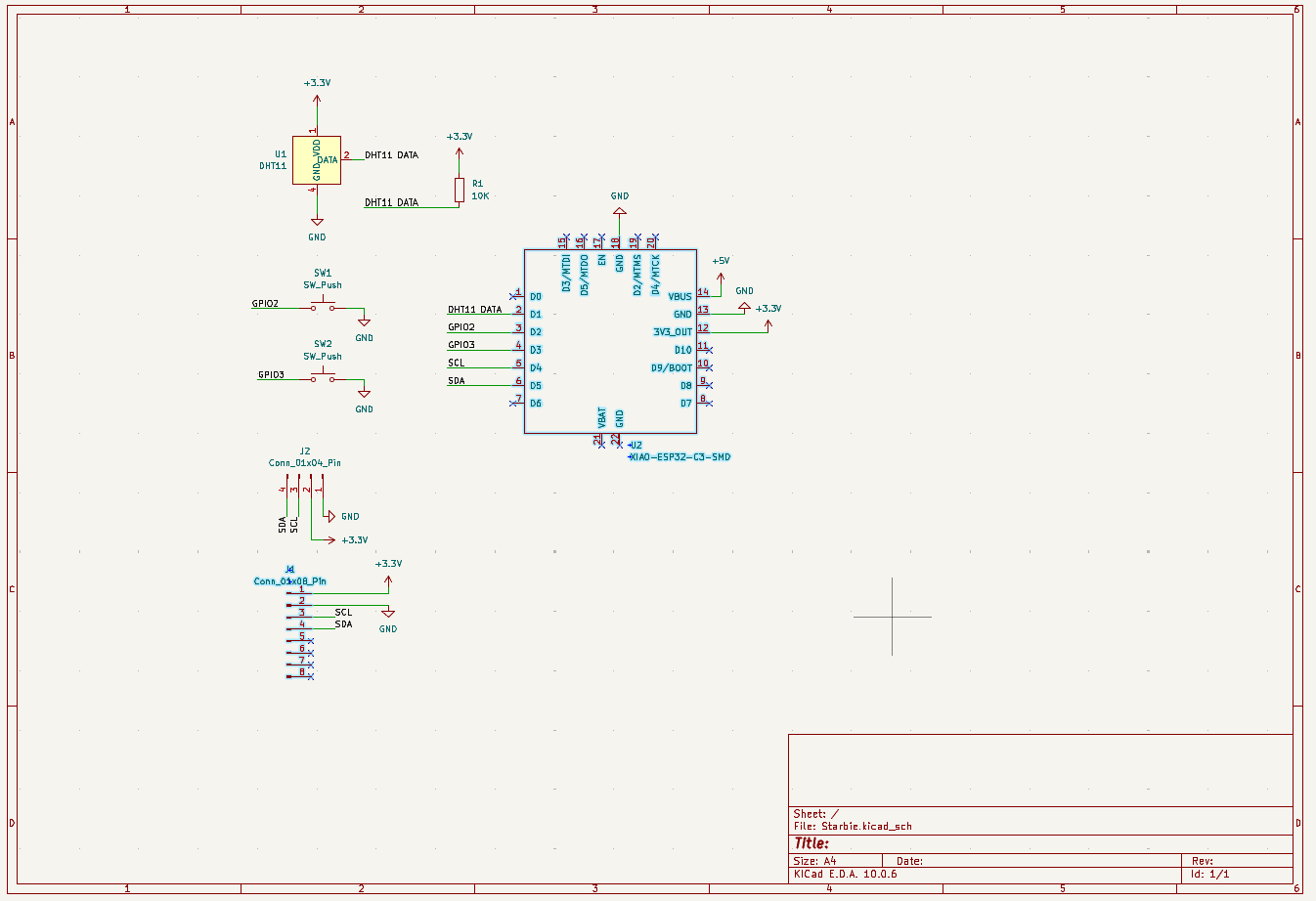
Task: Click the SDA label at pin D5
Action: [457, 381]
